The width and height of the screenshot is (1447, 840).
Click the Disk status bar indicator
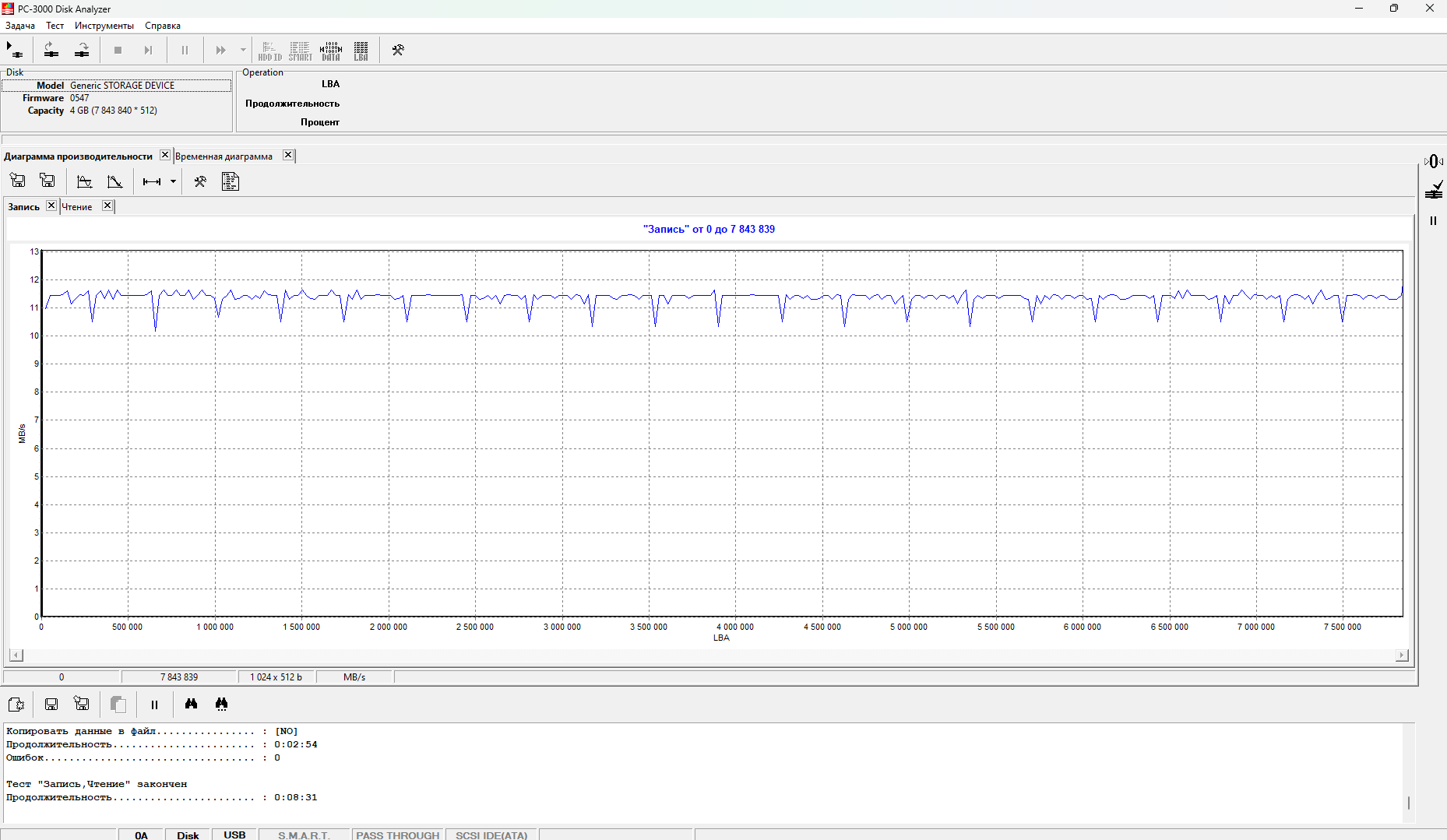(188, 835)
